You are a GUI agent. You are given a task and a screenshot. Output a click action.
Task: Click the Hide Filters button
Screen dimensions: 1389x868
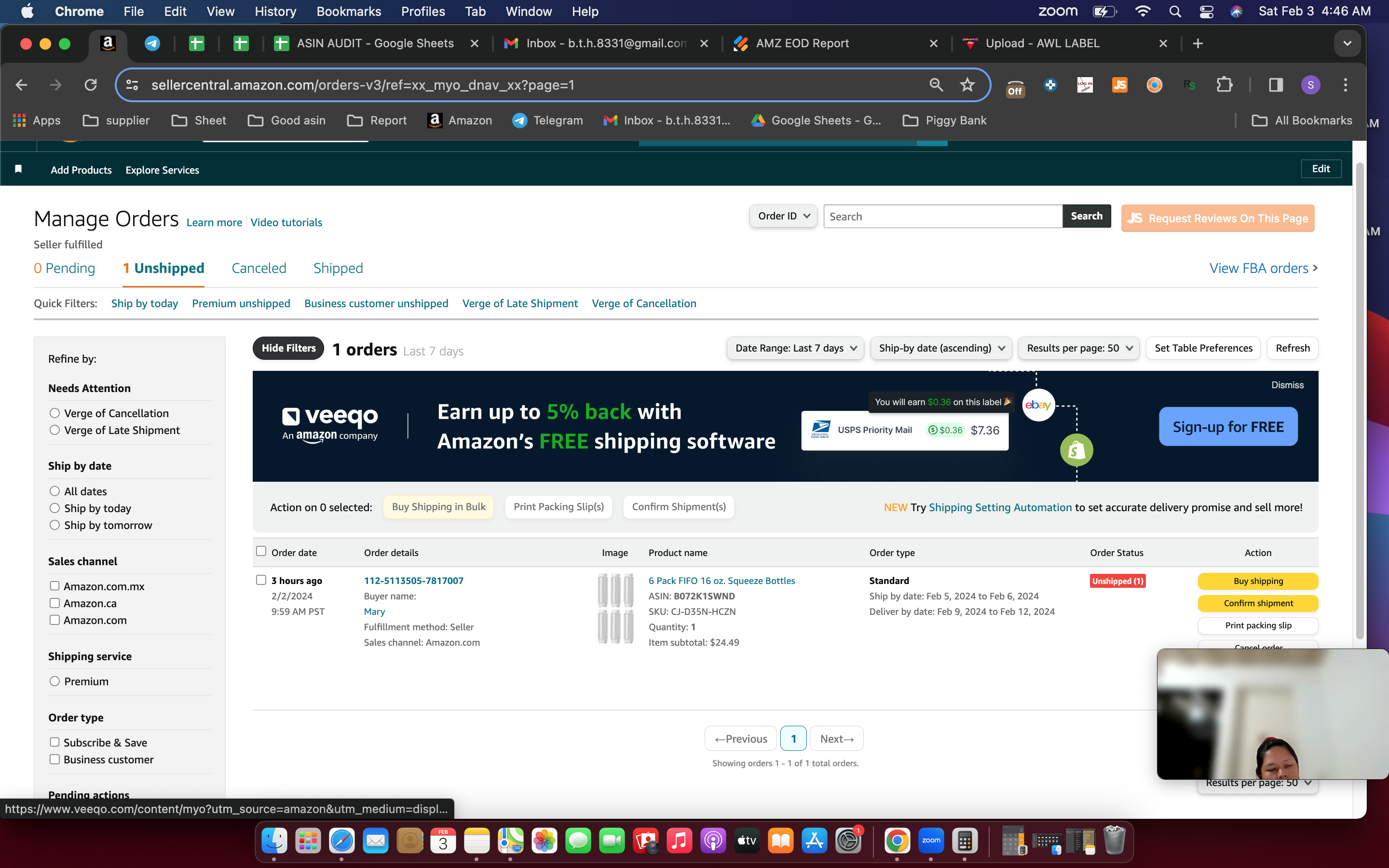tap(289, 348)
